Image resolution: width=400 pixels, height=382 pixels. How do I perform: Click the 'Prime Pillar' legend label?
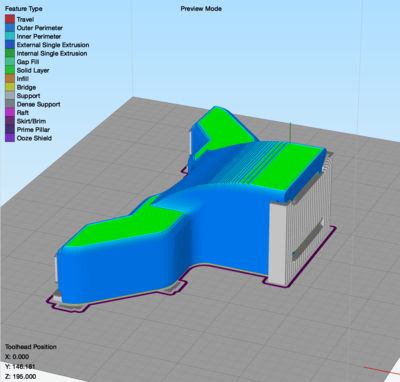coord(33,130)
